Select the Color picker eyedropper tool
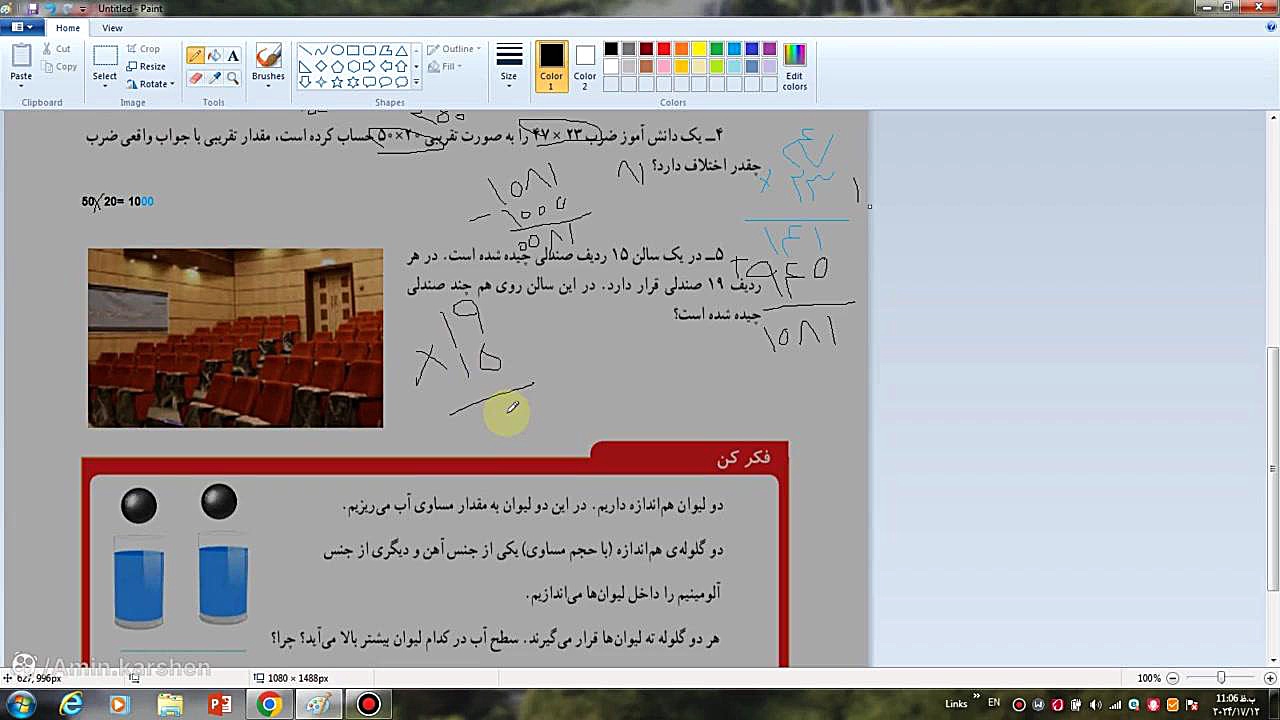Viewport: 1280px width, 720px height. tap(214, 78)
